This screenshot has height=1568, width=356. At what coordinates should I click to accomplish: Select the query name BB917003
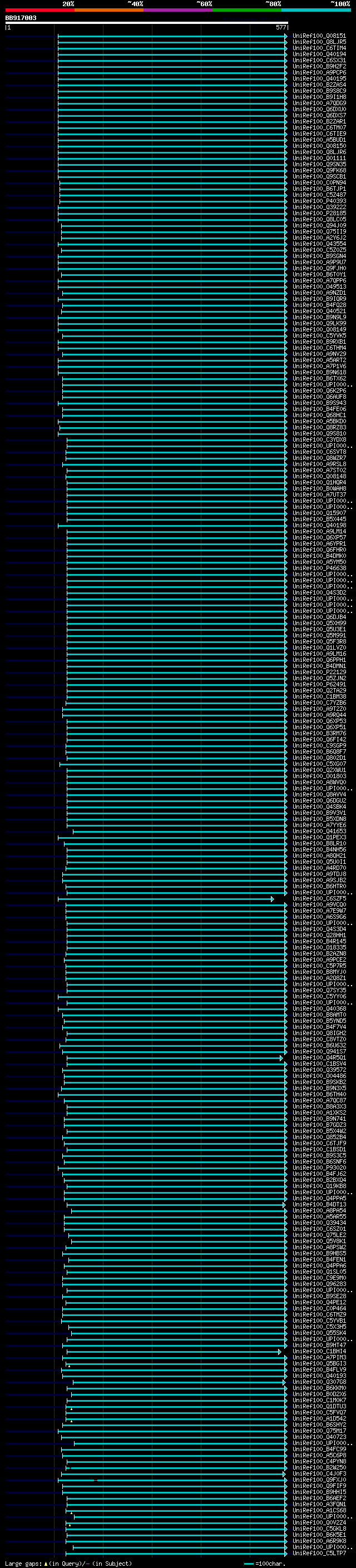pyautogui.click(x=21, y=18)
